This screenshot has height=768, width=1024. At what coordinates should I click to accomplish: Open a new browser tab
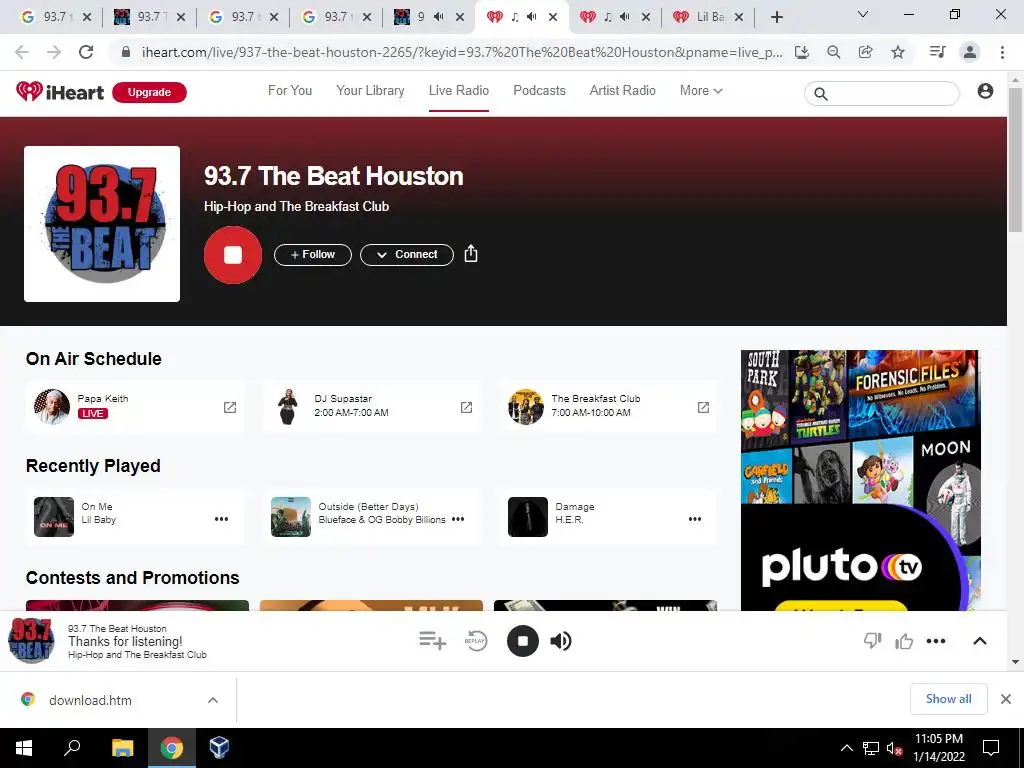776,18
